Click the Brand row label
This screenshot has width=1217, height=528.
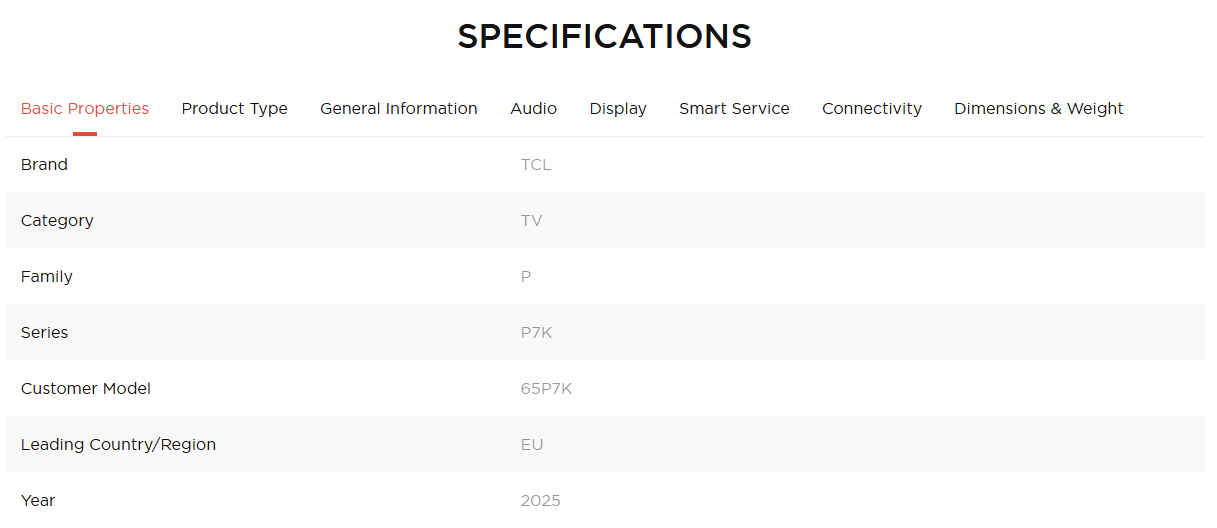click(44, 165)
